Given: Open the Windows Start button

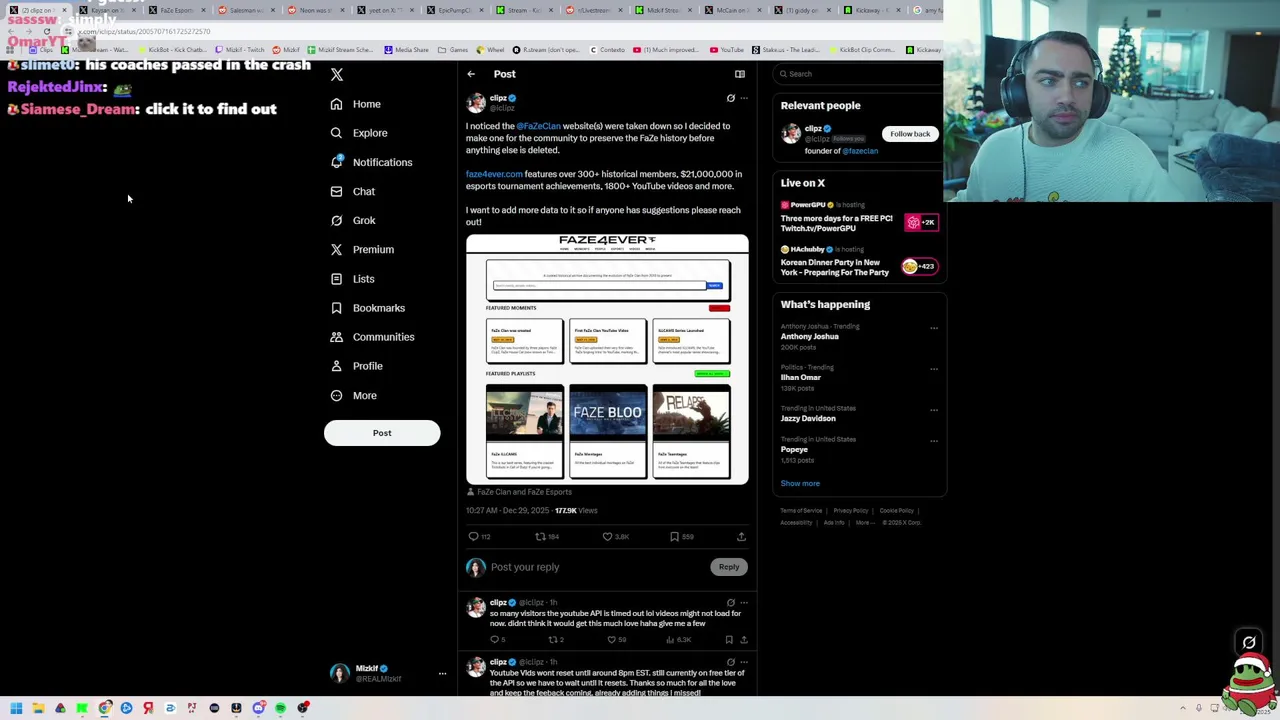Looking at the screenshot, I should click(x=16, y=708).
